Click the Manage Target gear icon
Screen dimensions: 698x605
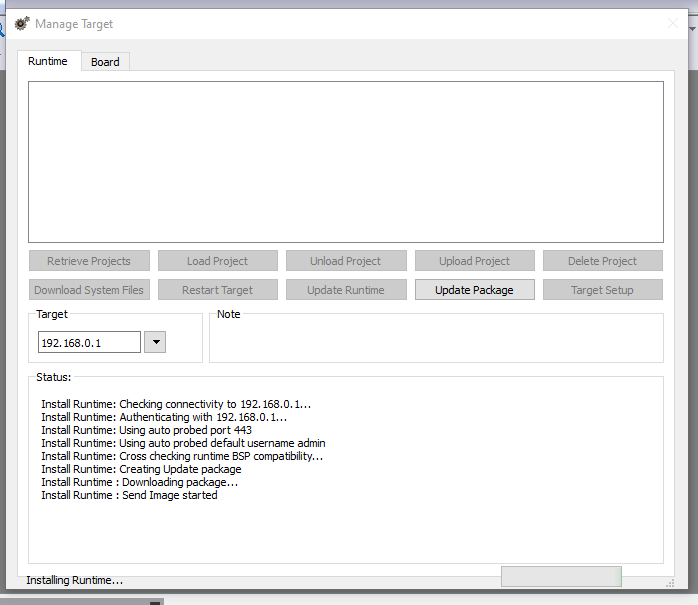coord(21,23)
